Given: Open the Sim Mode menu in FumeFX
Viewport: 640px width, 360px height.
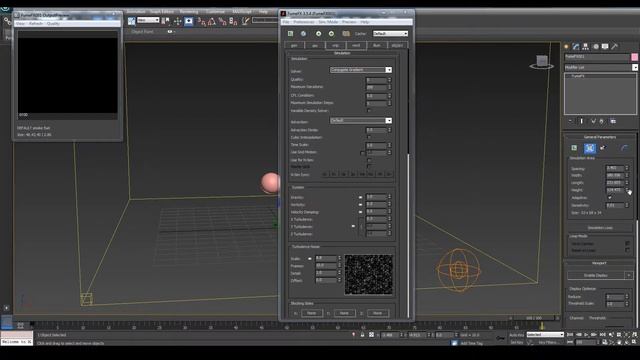Looking at the screenshot, I should 328,22.
